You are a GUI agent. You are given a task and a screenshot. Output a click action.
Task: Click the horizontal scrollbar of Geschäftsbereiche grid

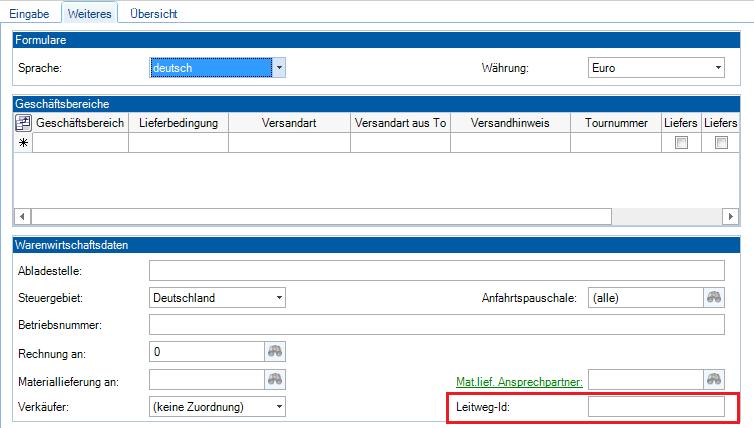(x=320, y=216)
